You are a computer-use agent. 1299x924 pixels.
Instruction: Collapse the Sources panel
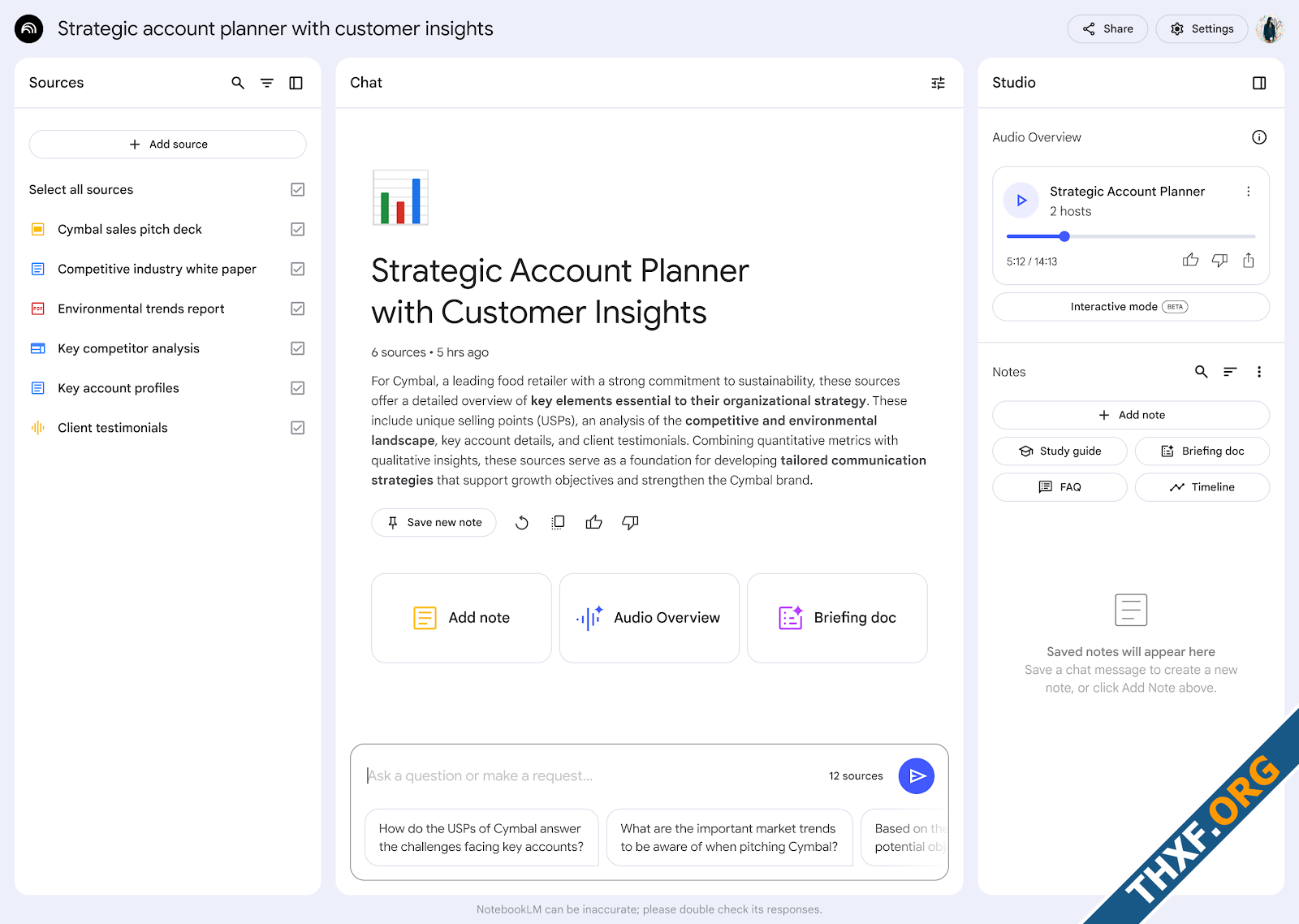(296, 83)
